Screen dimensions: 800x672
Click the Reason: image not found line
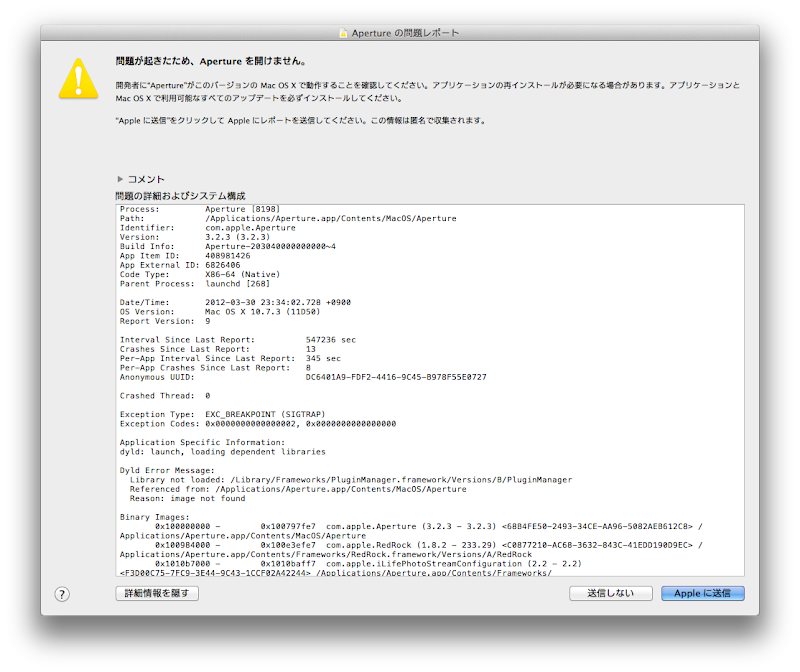[187, 499]
